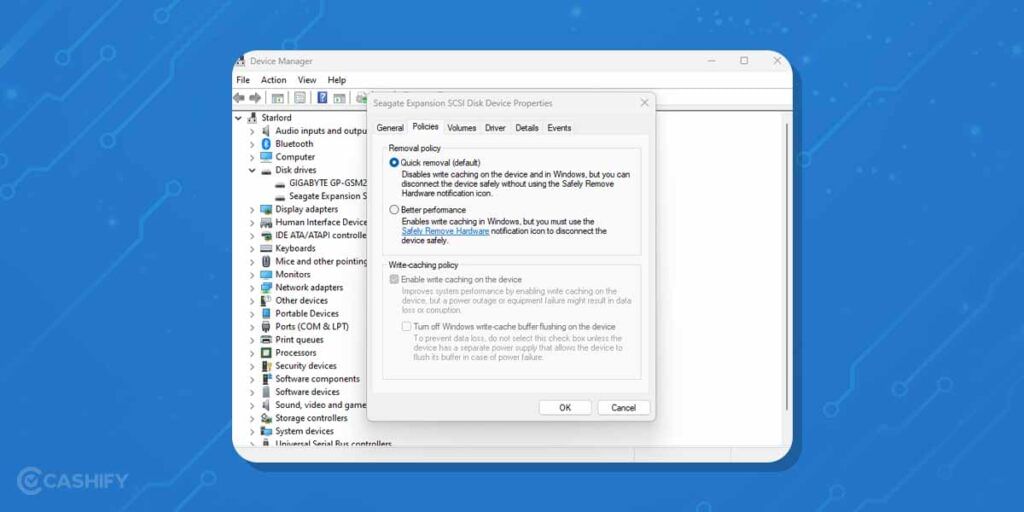Click the Computer monitor icon in tree
1024x512 pixels.
(266, 157)
